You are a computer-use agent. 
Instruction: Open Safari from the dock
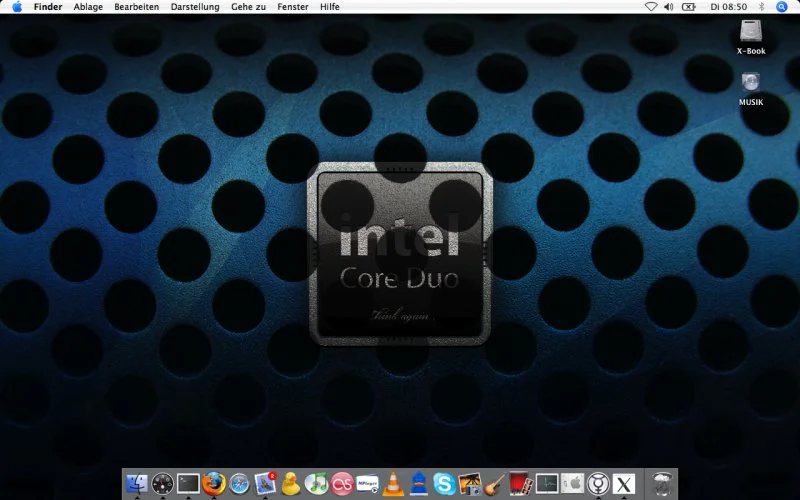(x=239, y=484)
